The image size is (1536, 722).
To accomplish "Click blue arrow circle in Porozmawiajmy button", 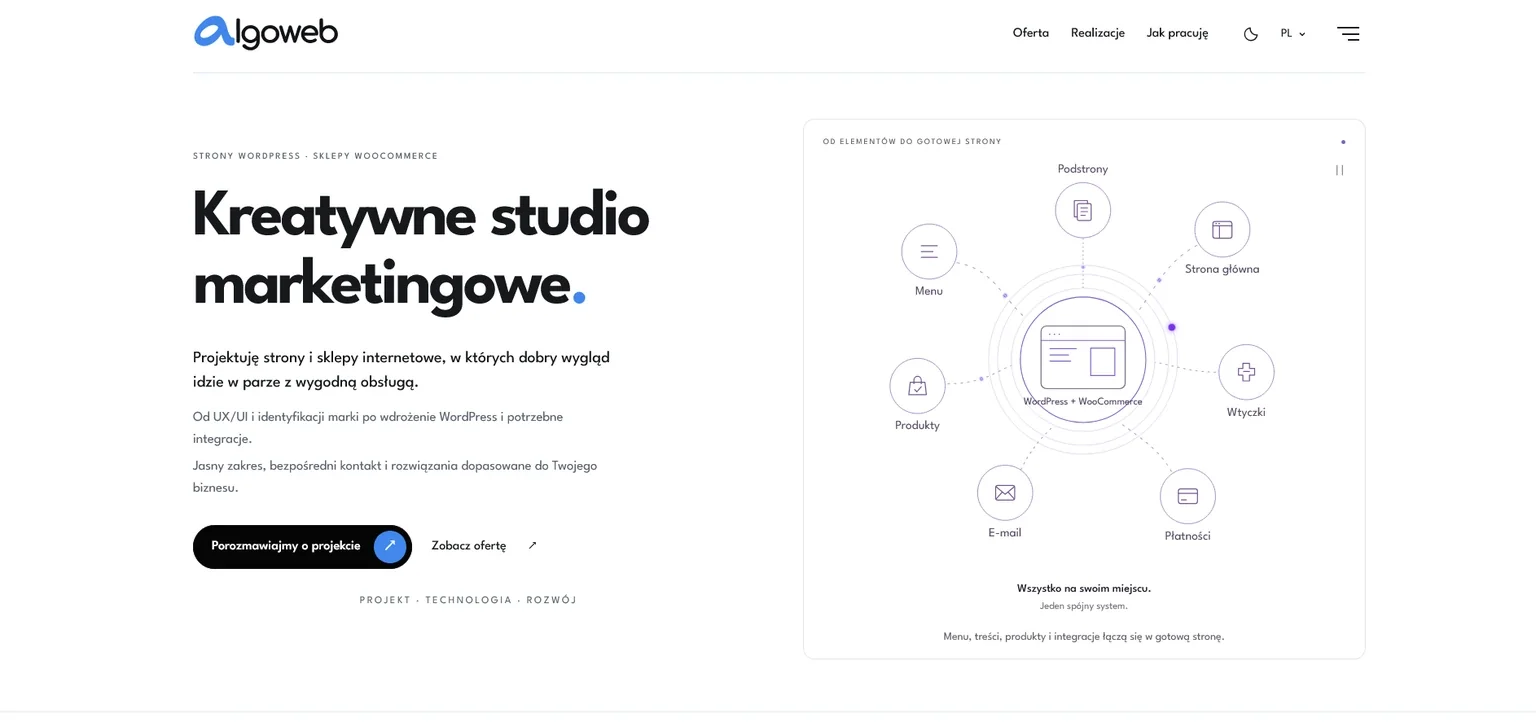I will point(390,546).
